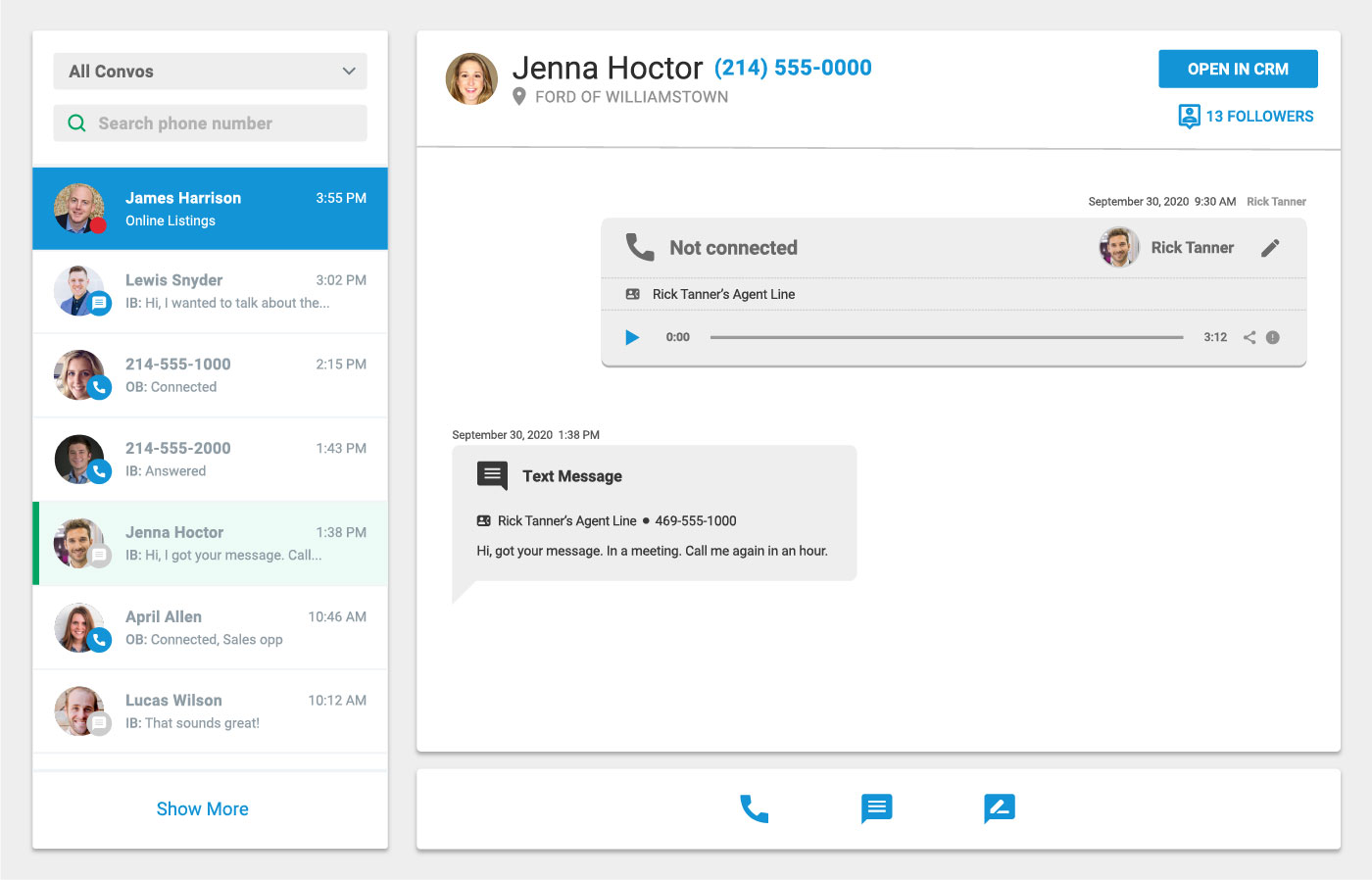Viewport: 1372px width, 880px height.
Task: Share the call recording
Action: [1249, 337]
